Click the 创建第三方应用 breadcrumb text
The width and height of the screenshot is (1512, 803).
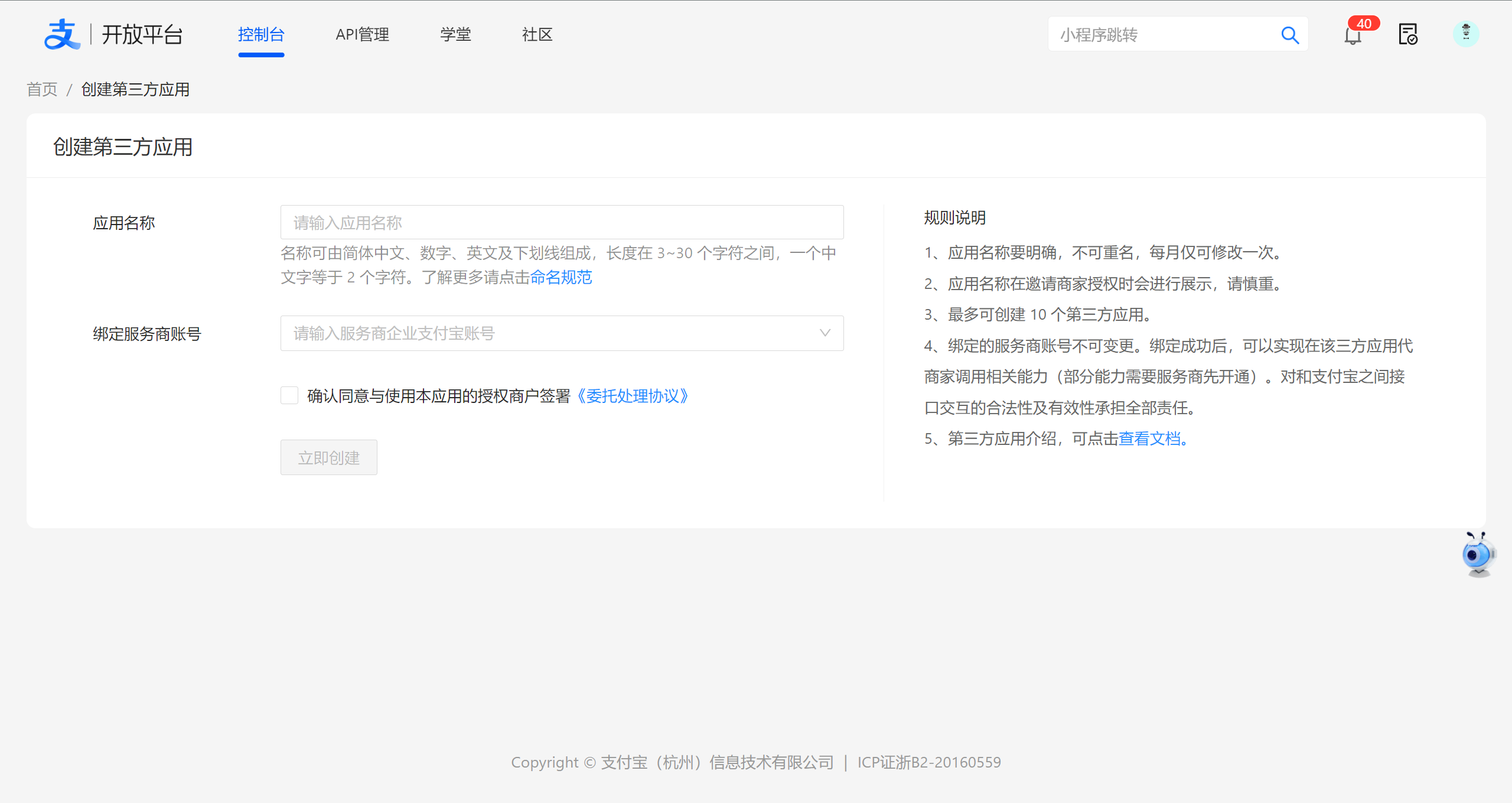click(135, 89)
